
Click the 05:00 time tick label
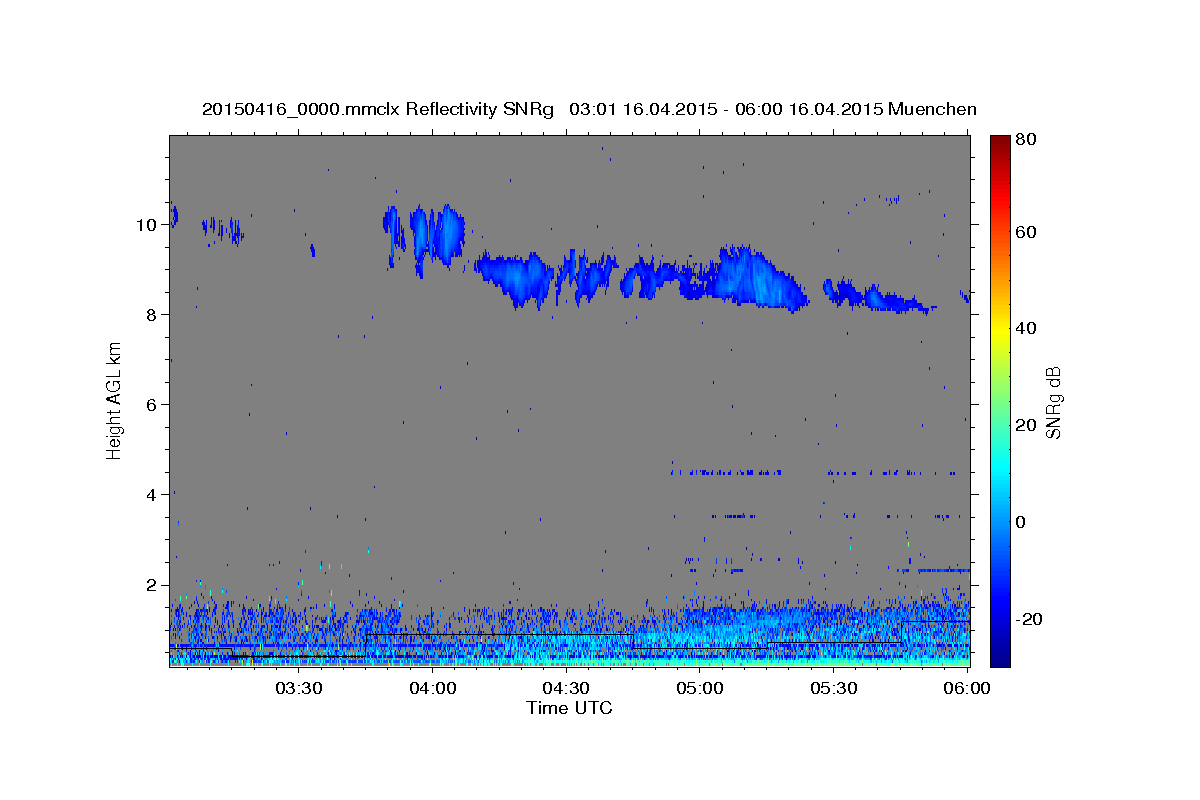tap(700, 688)
